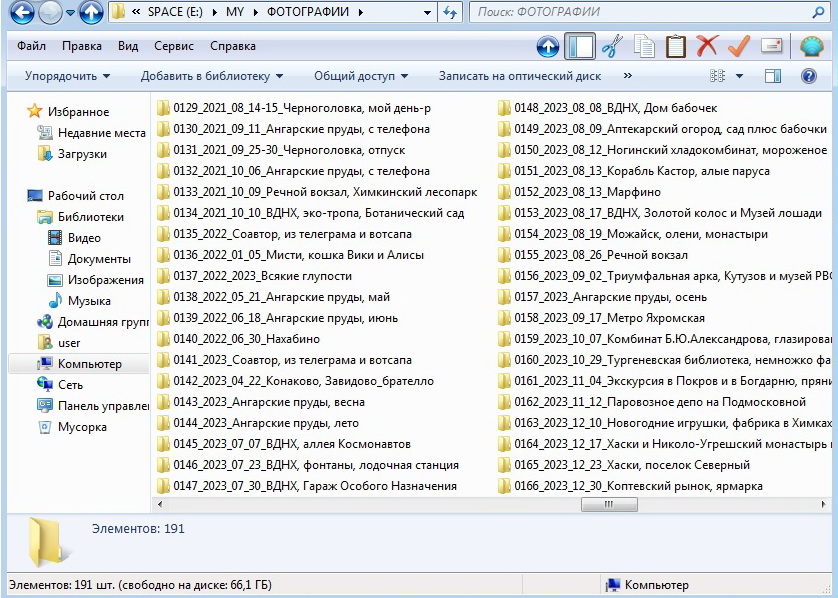Click the blue Up folder arrow icon

[548, 46]
